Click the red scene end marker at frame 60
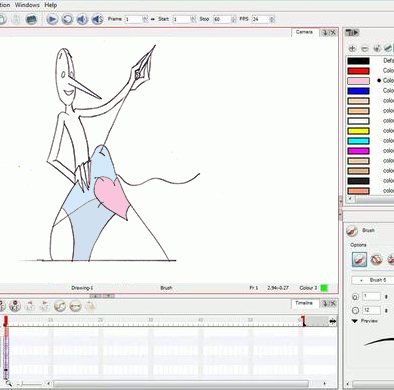The width and height of the screenshot is (394, 390). click(x=303, y=321)
